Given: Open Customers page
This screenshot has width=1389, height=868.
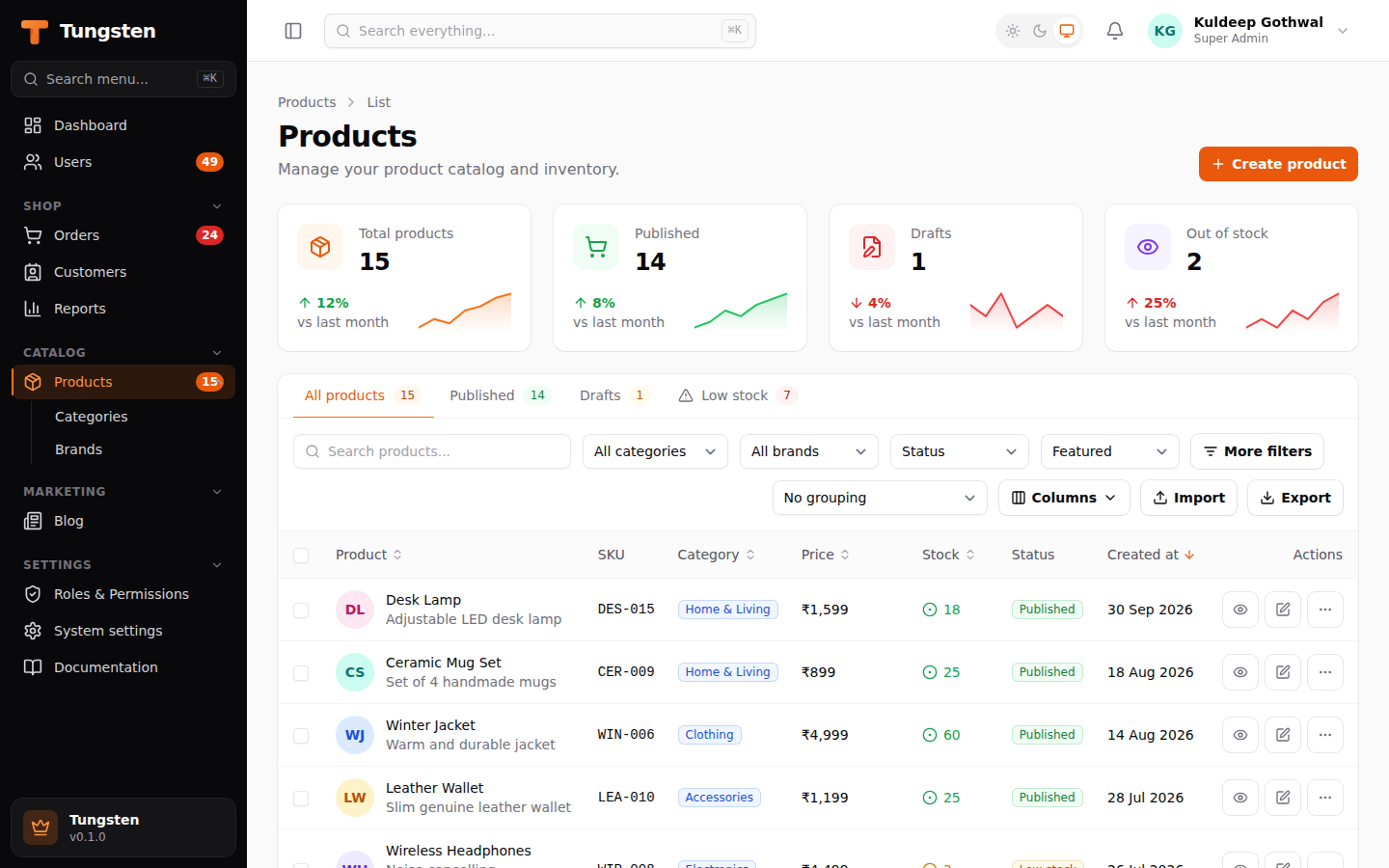Looking at the screenshot, I should click(x=123, y=272).
